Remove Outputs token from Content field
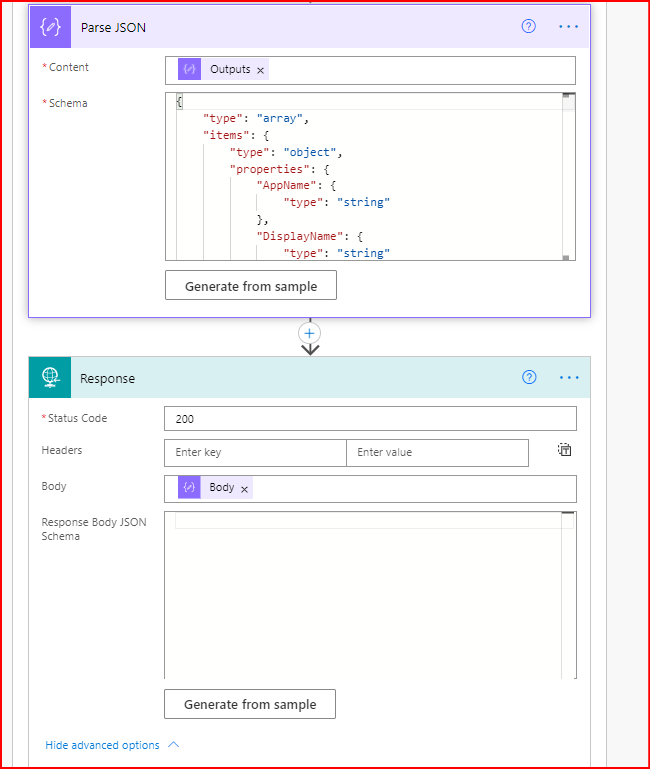 (x=261, y=70)
